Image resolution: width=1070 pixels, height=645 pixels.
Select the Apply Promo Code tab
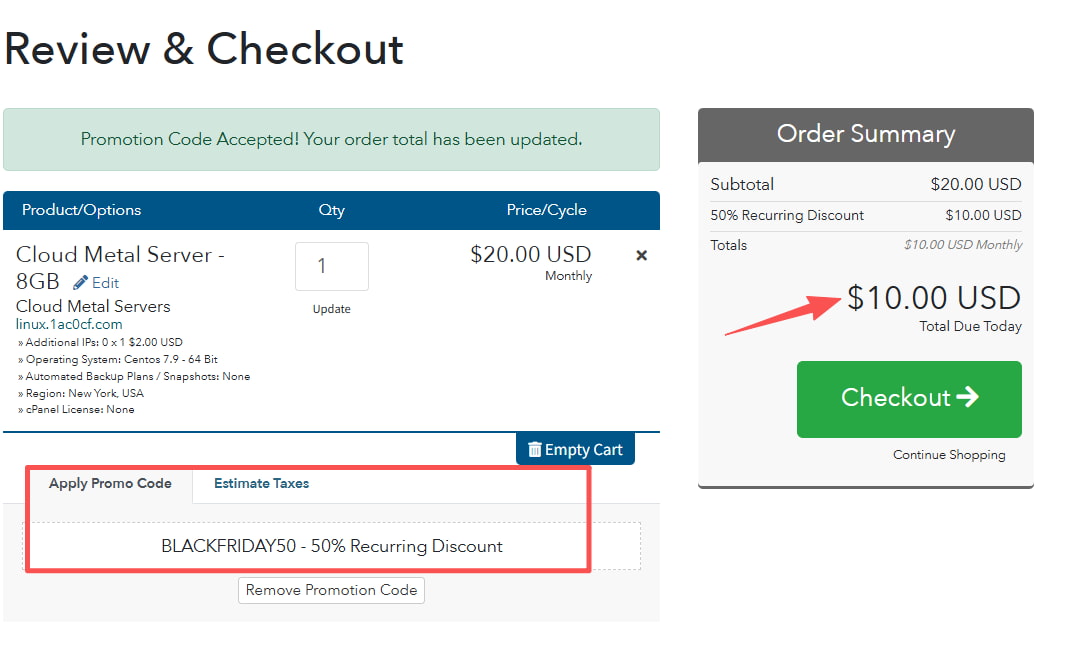pyautogui.click(x=110, y=483)
